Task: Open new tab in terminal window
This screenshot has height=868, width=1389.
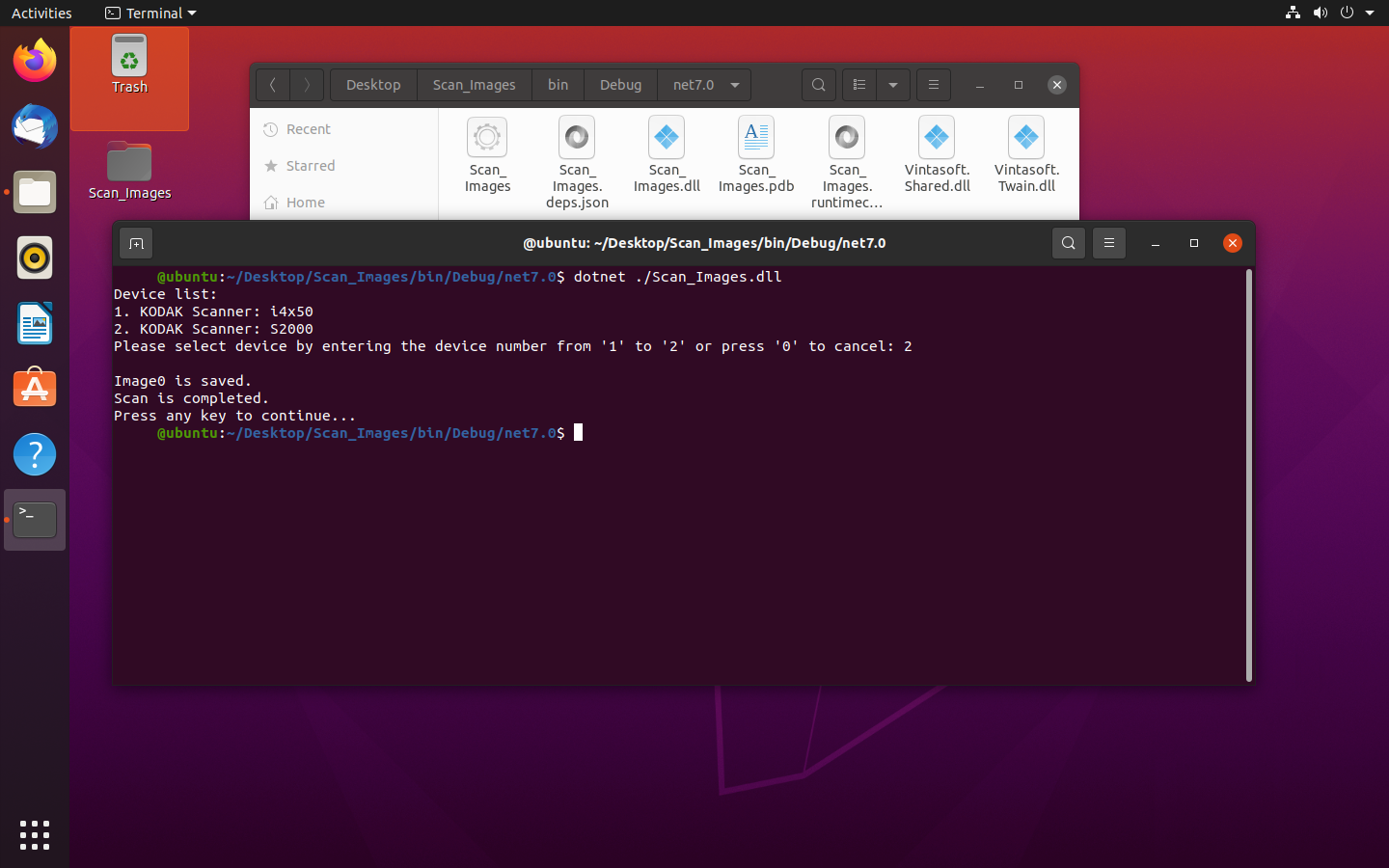Action: point(136,244)
